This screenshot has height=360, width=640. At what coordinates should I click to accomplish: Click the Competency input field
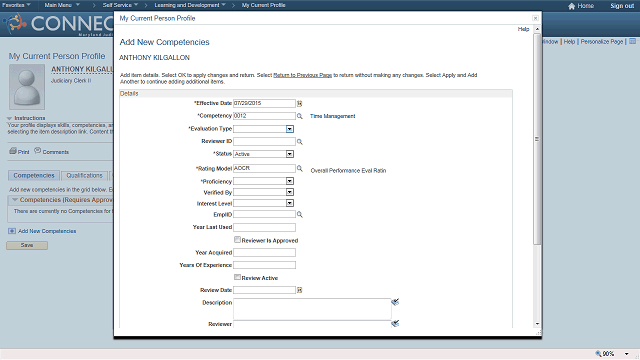coord(264,116)
